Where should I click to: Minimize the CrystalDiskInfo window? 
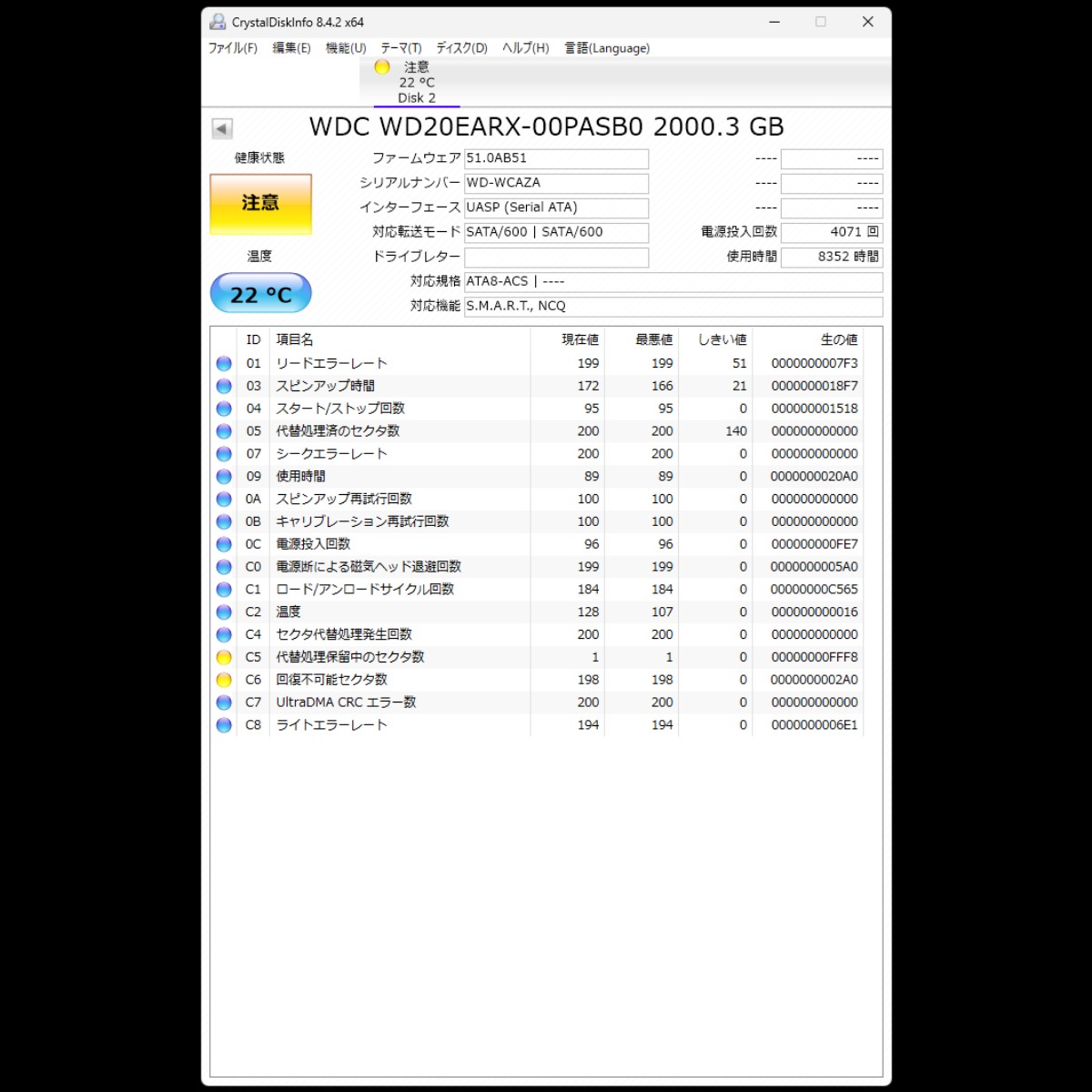pyautogui.click(x=774, y=22)
